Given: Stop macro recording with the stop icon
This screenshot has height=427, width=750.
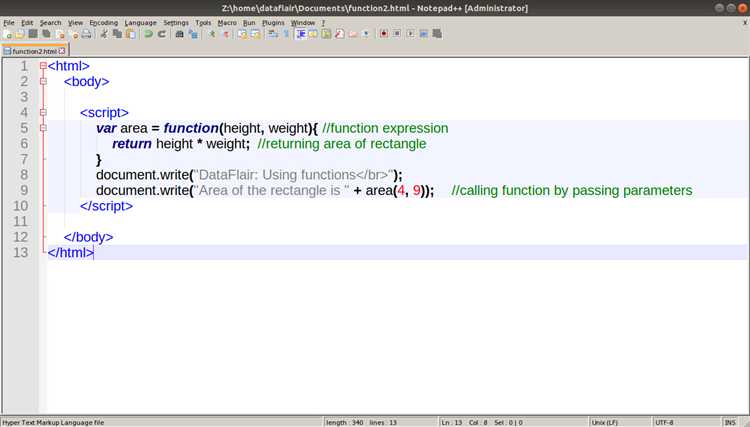Looking at the screenshot, I should click(397, 34).
